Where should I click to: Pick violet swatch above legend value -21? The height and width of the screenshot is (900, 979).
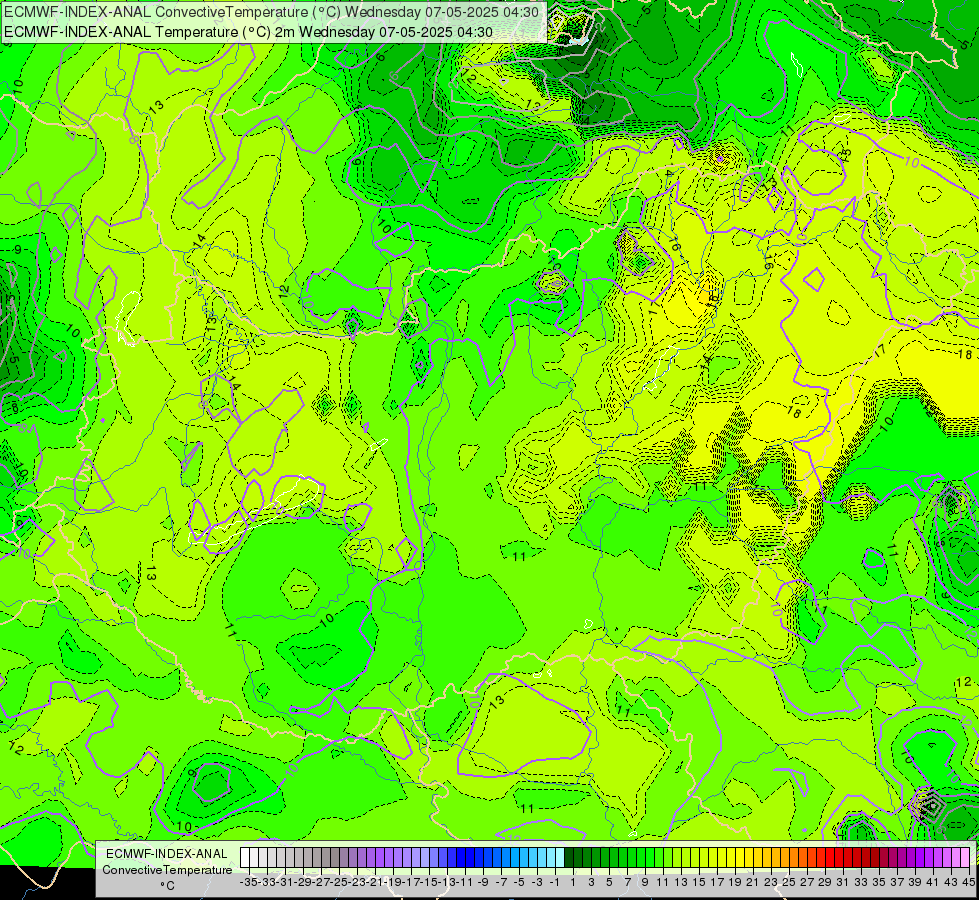371,857
